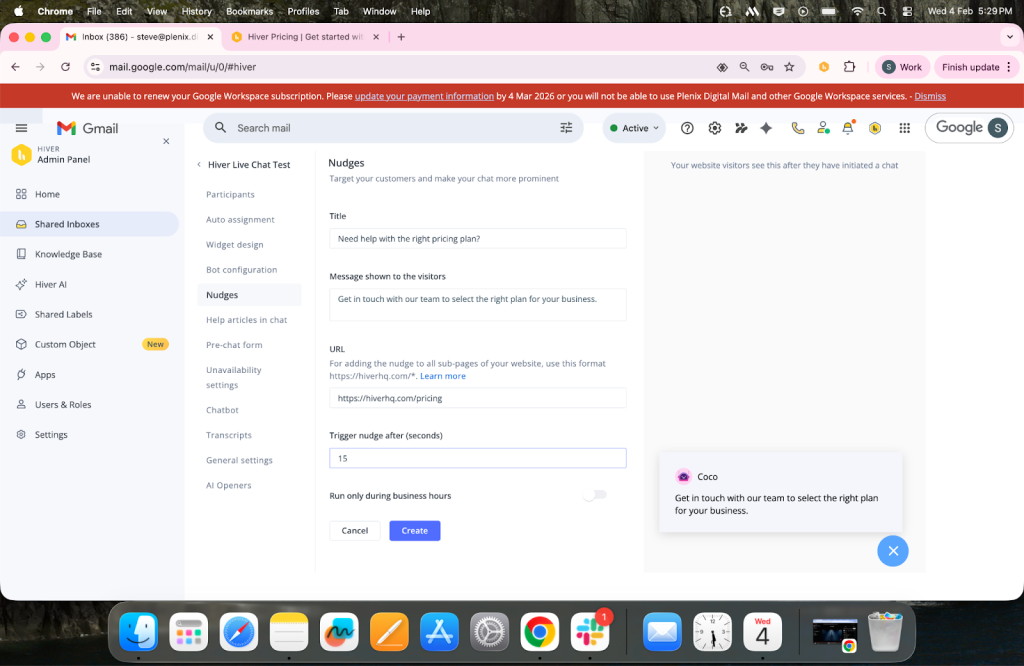Click the Gmail help question mark icon
Viewport: 1024px width, 666px height.
pos(687,128)
